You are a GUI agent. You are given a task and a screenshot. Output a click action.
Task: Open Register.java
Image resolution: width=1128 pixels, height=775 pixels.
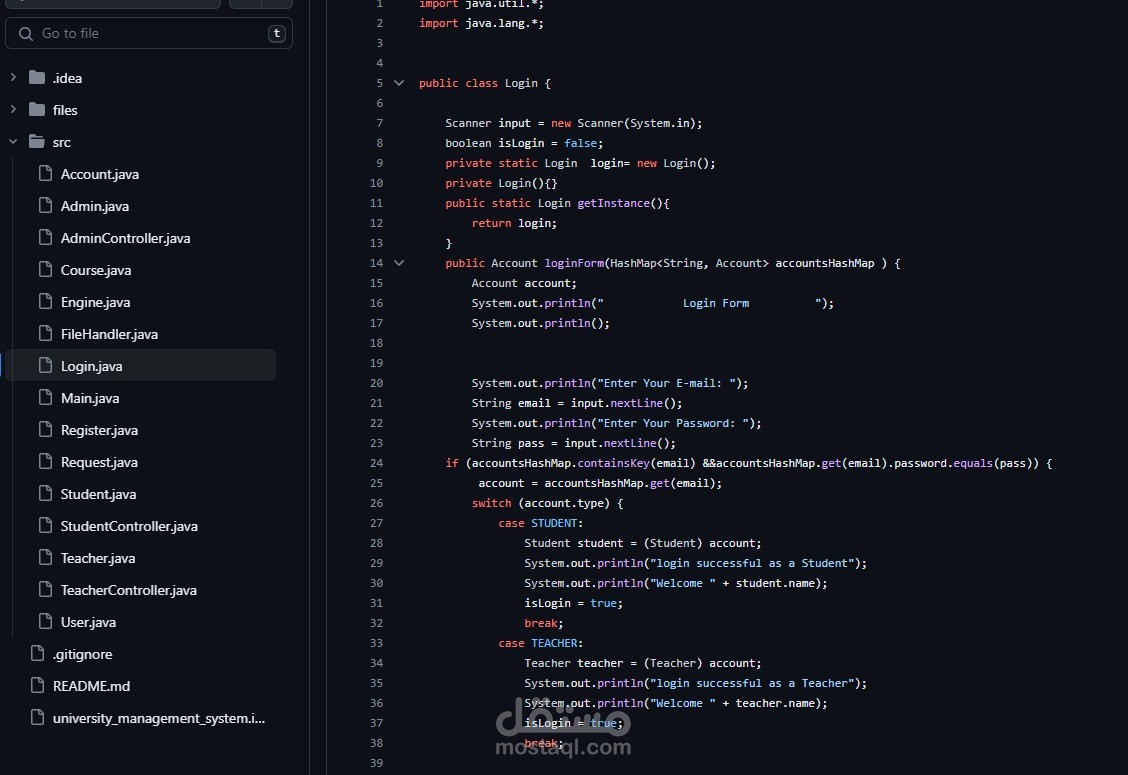pyautogui.click(x=99, y=430)
